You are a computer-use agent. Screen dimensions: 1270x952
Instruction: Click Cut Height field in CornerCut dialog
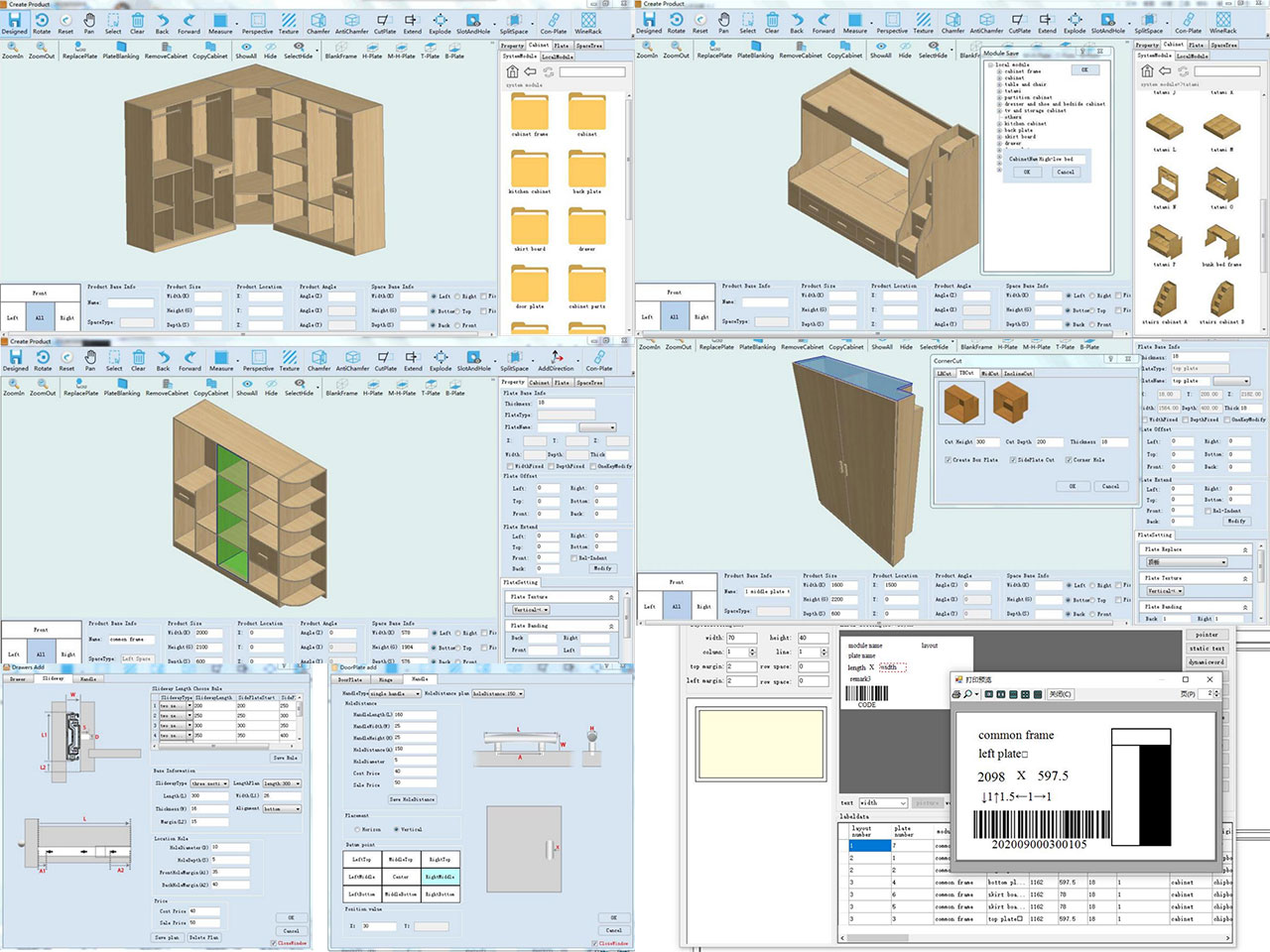tap(986, 442)
